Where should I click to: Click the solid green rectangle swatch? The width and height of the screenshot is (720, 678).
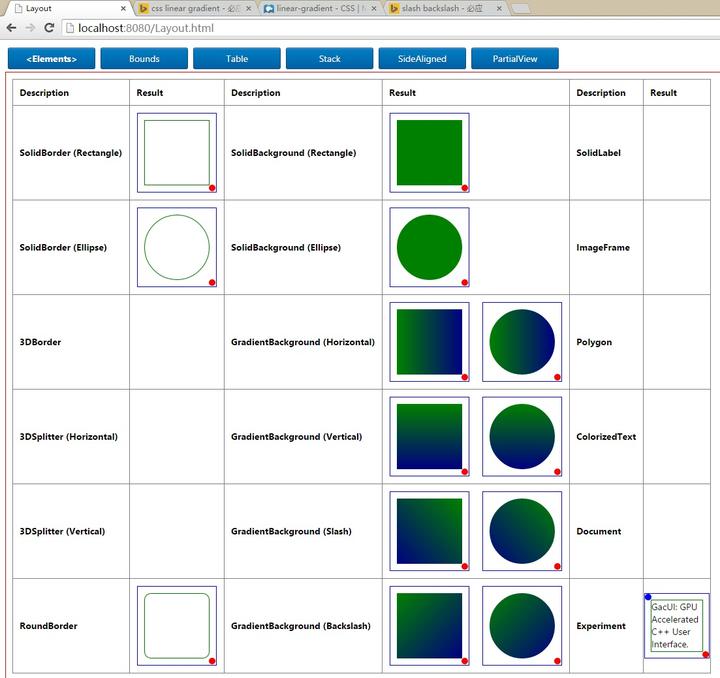pos(429,153)
